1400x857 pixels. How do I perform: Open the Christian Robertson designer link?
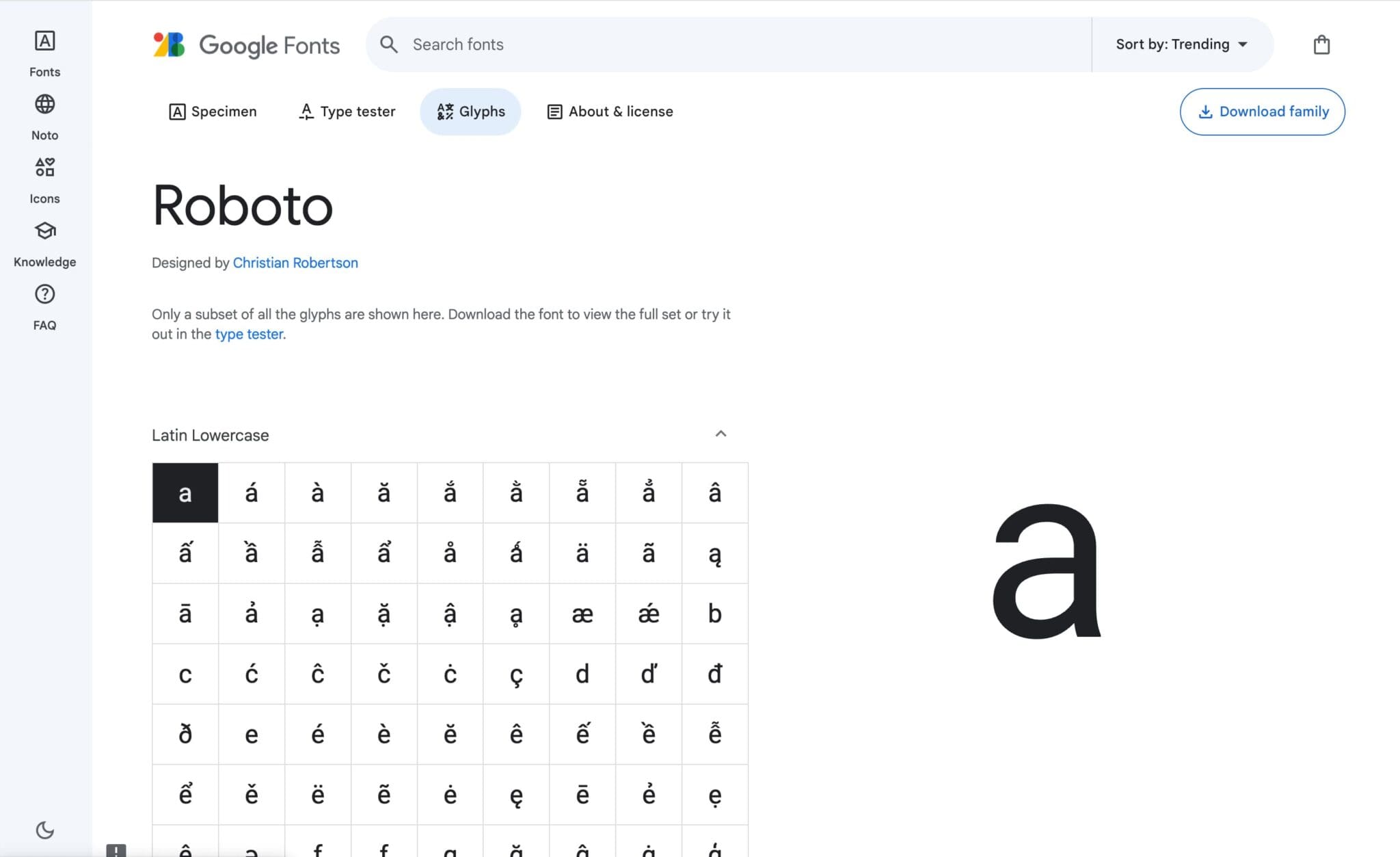tap(295, 263)
